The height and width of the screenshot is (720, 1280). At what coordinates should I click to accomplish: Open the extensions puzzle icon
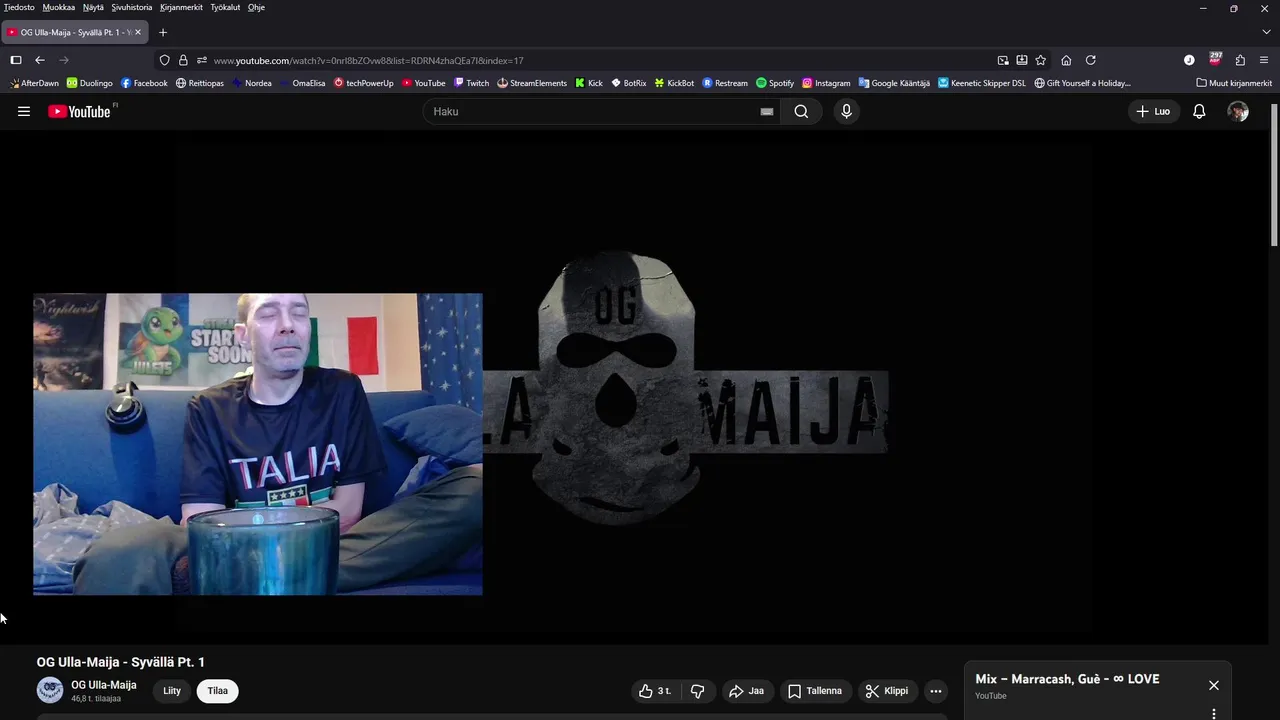[x=1240, y=60]
